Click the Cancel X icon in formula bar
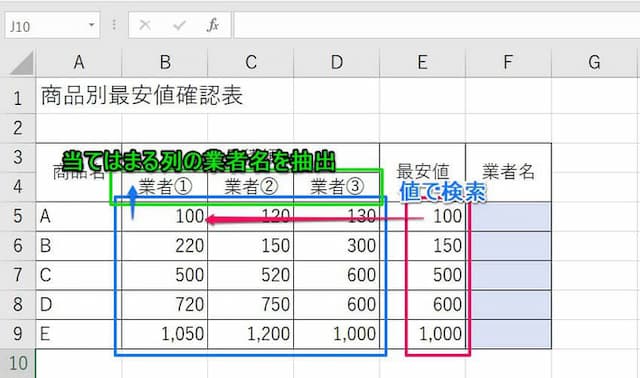The image size is (640, 378). pos(145,25)
